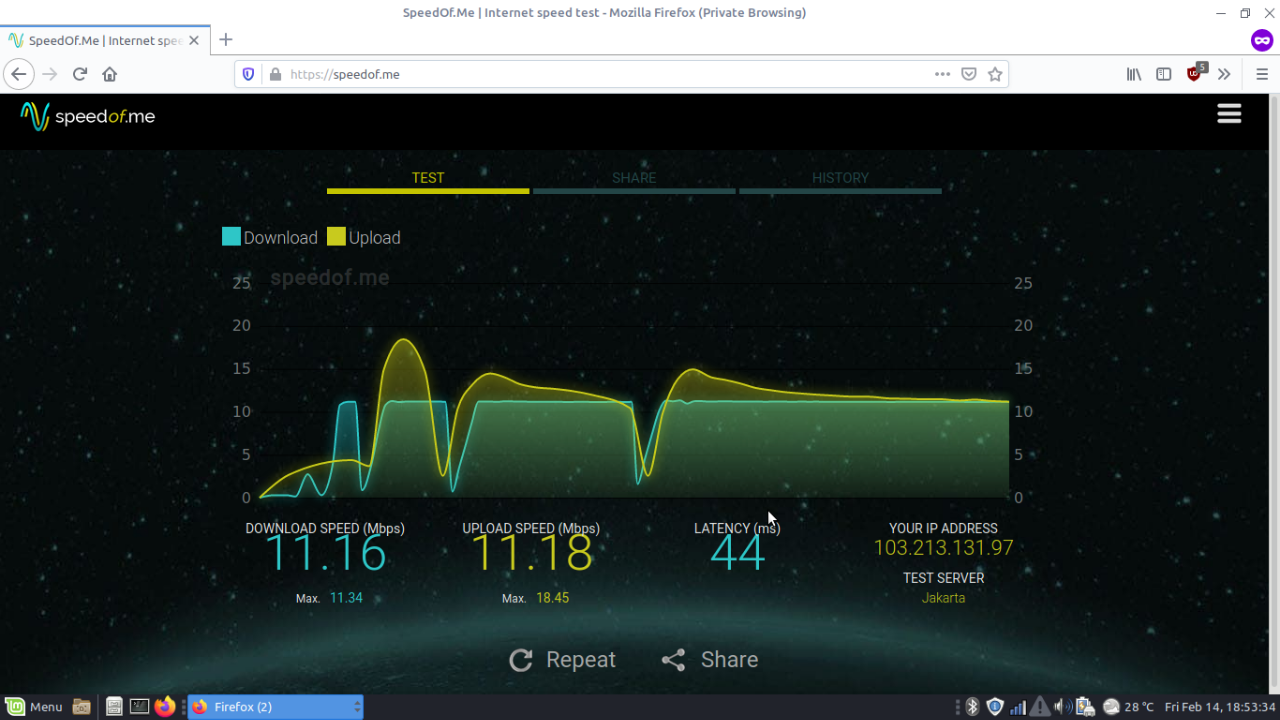Open the weather applet showing 28 °C

1128,707
